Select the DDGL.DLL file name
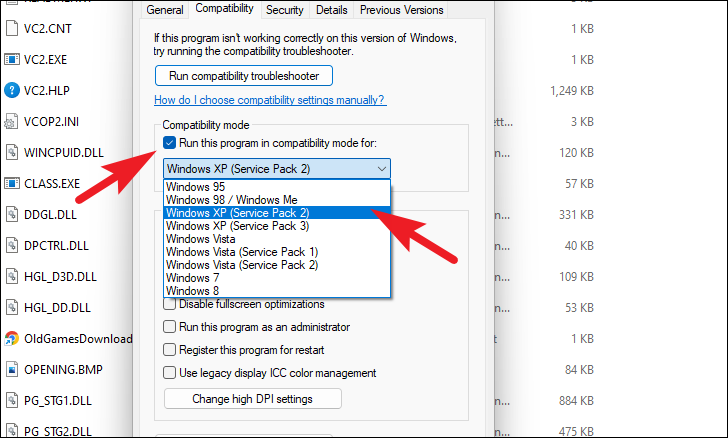The width and height of the screenshot is (728, 438). [x=51, y=215]
